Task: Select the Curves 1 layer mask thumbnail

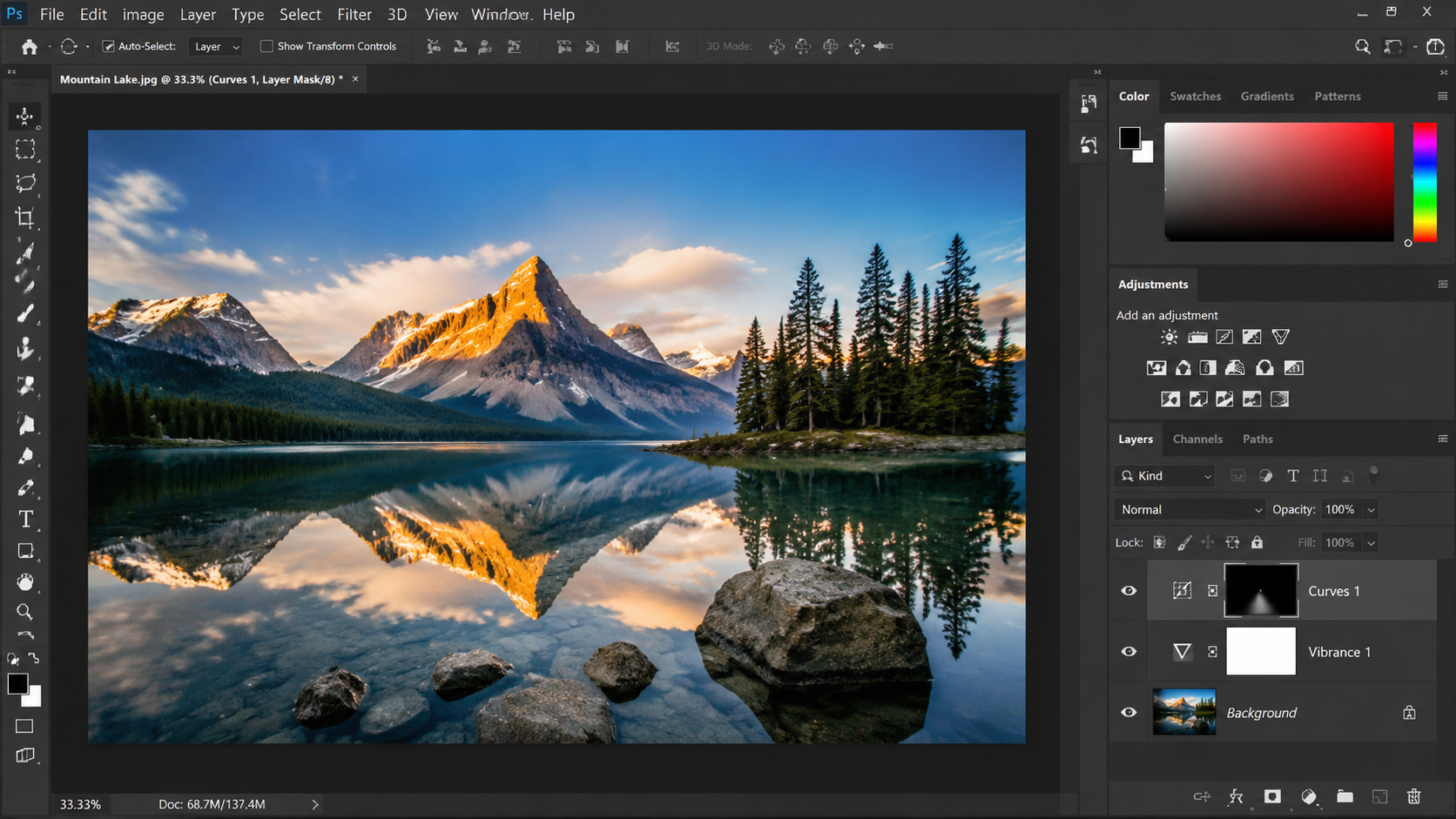Action: point(1261,590)
